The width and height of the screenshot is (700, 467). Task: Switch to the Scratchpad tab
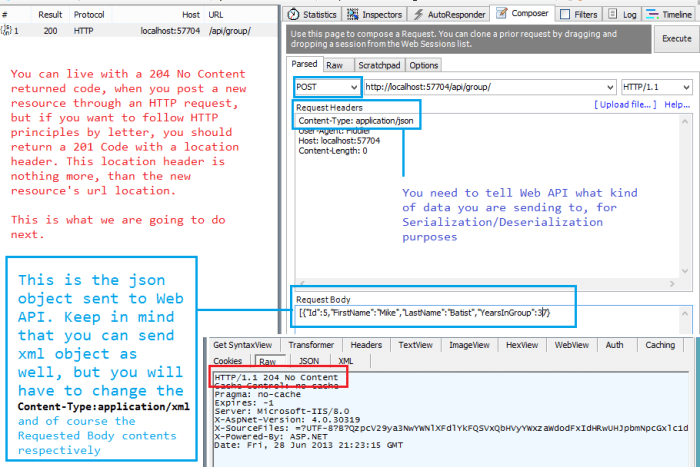[378, 65]
